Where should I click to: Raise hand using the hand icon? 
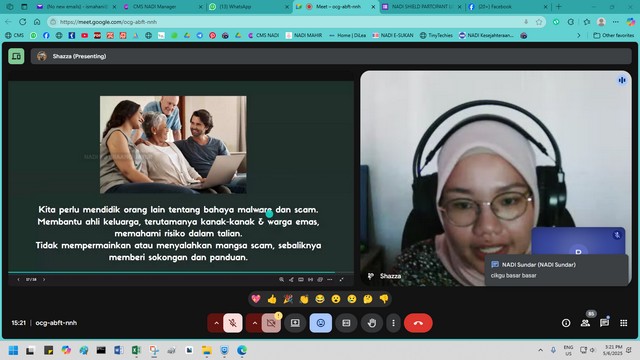pyautogui.click(x=371, y=323)
